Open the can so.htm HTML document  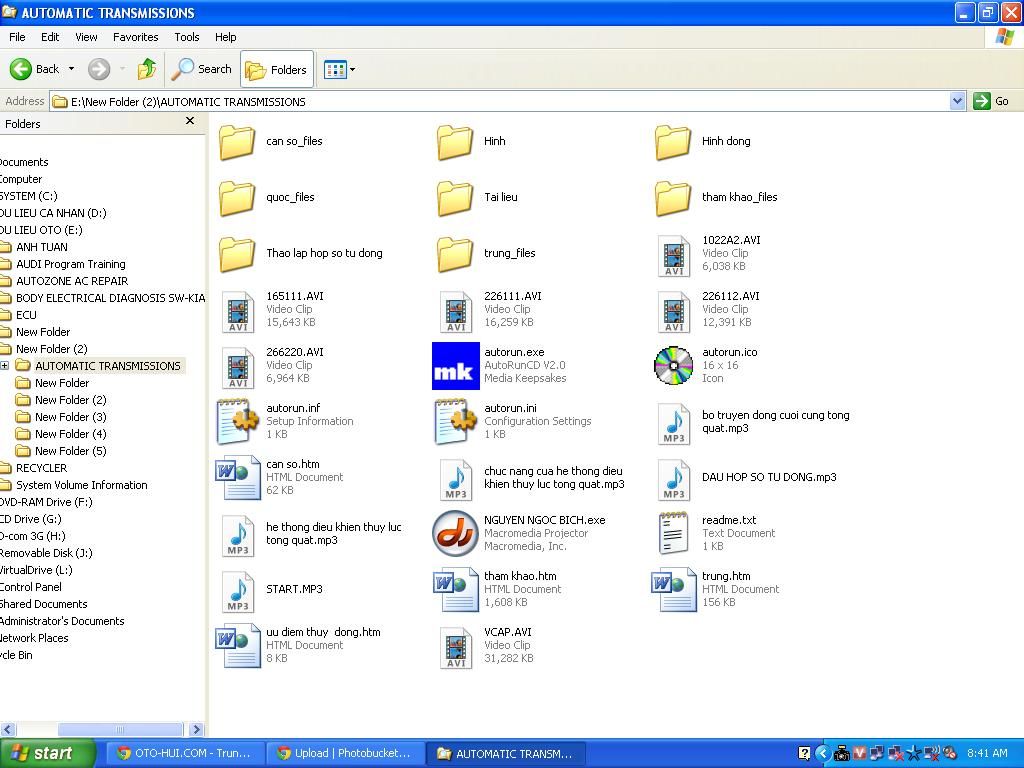point(238,478)
